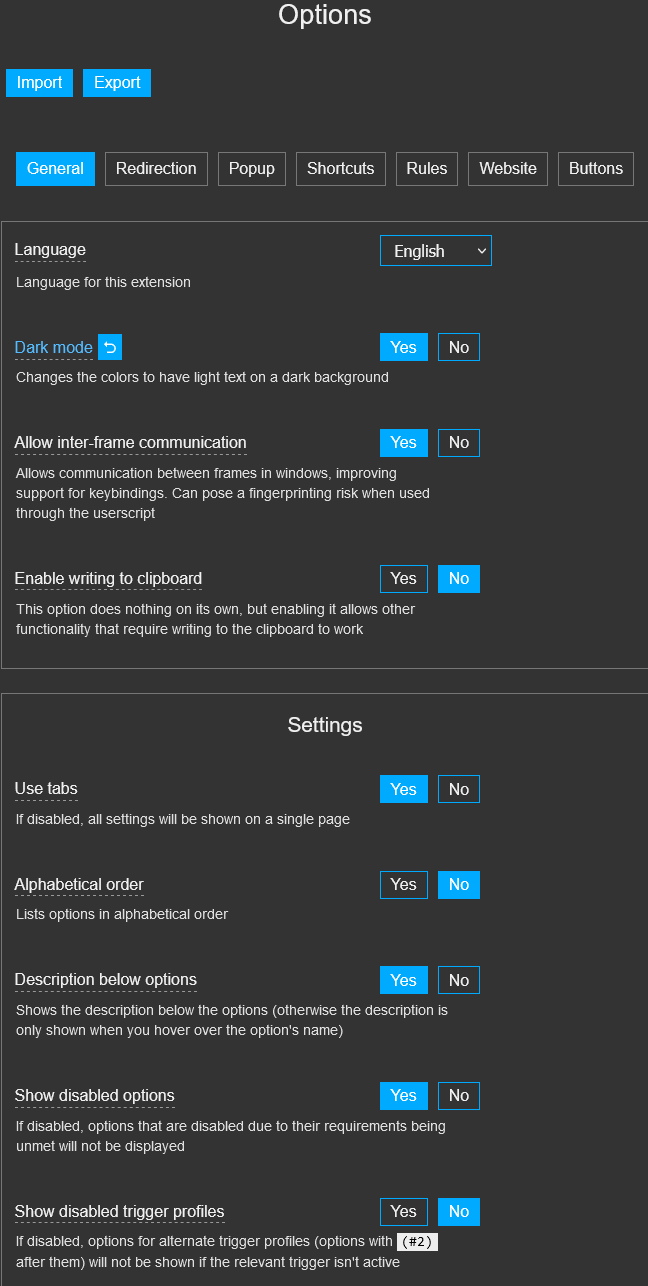Switch to the Shortcuts tab
Screen dimensions: 648x1286
(340, 168)
